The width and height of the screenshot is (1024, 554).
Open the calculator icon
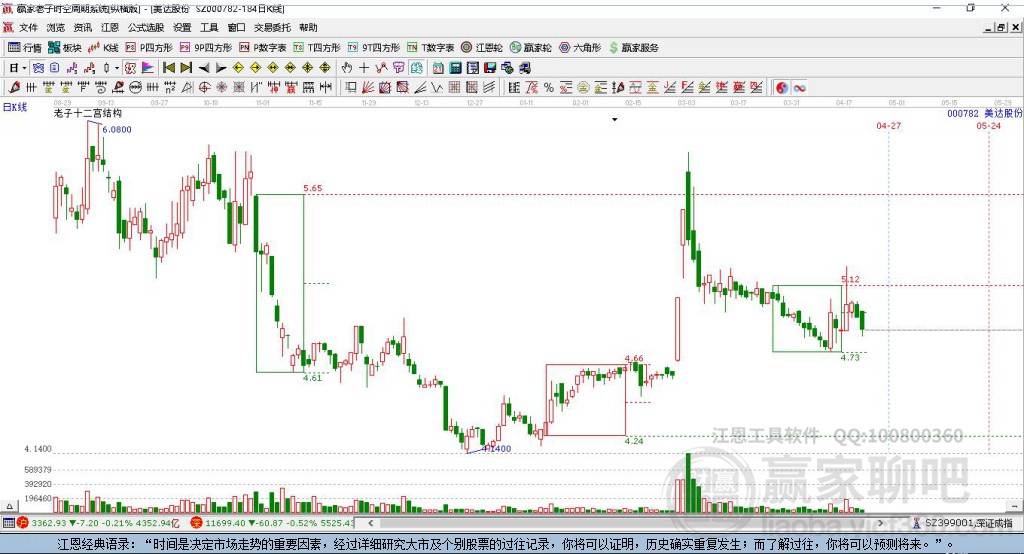(x=456, y=68)
